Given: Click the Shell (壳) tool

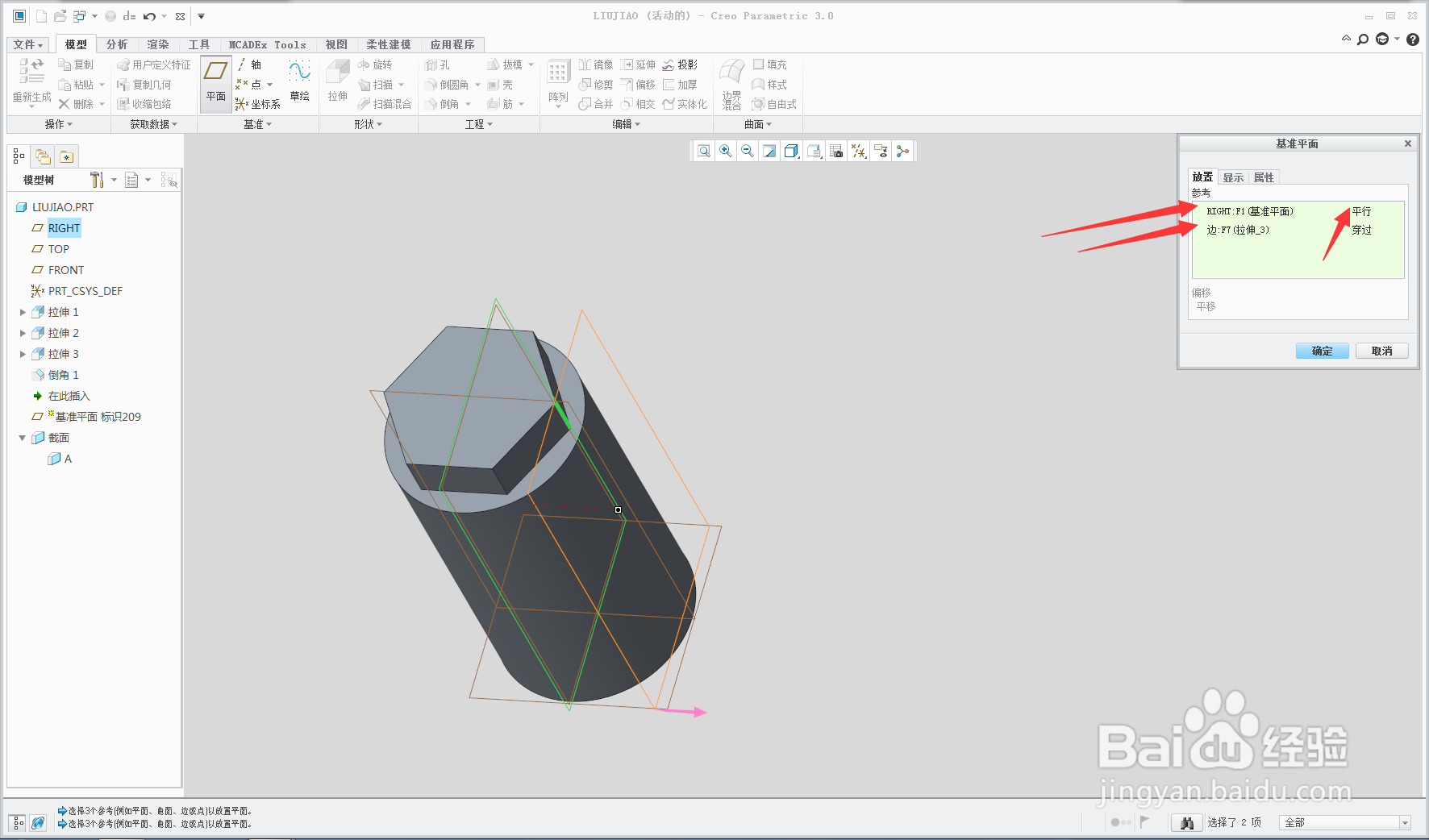Looking at the screenshot, I should pyautogui.click(x=500, y=85).
